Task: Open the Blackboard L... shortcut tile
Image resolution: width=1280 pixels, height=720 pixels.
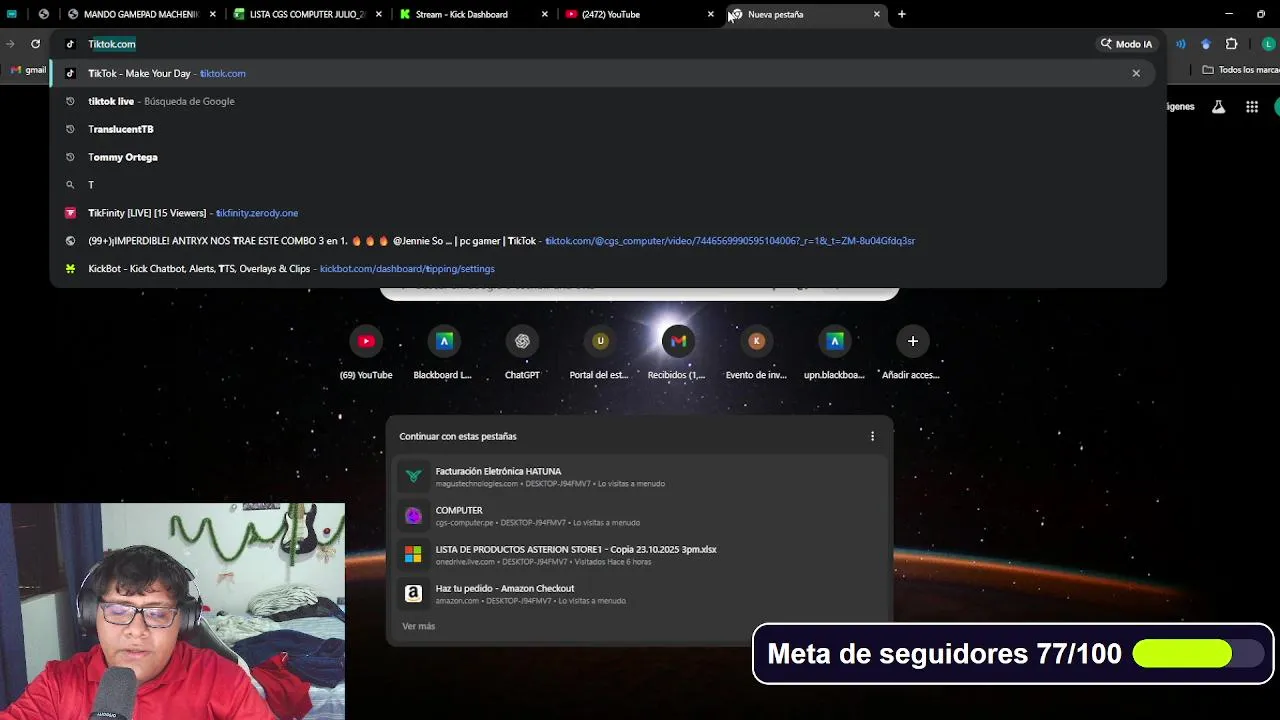Action: tap(444, 353)
